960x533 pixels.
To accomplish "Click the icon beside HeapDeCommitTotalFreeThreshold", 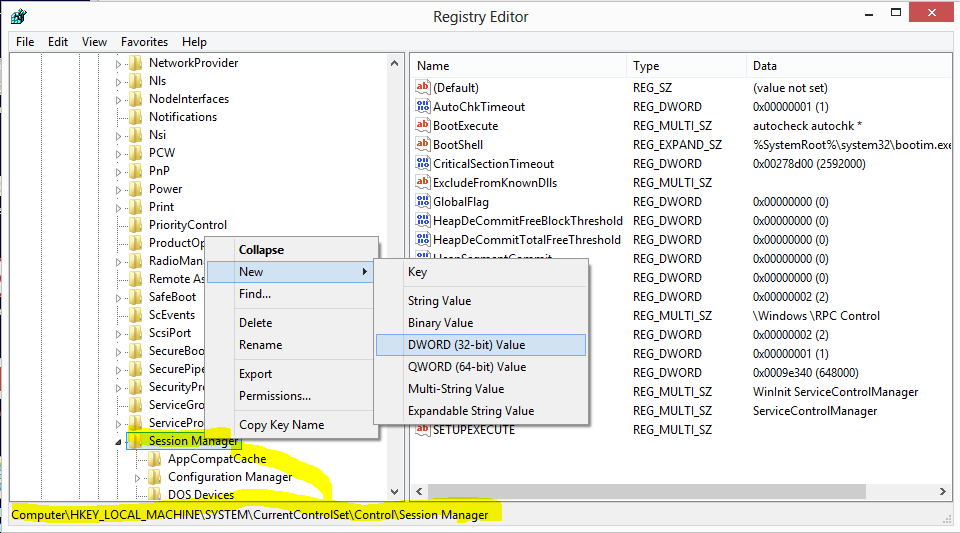I will tap(422, 239).
